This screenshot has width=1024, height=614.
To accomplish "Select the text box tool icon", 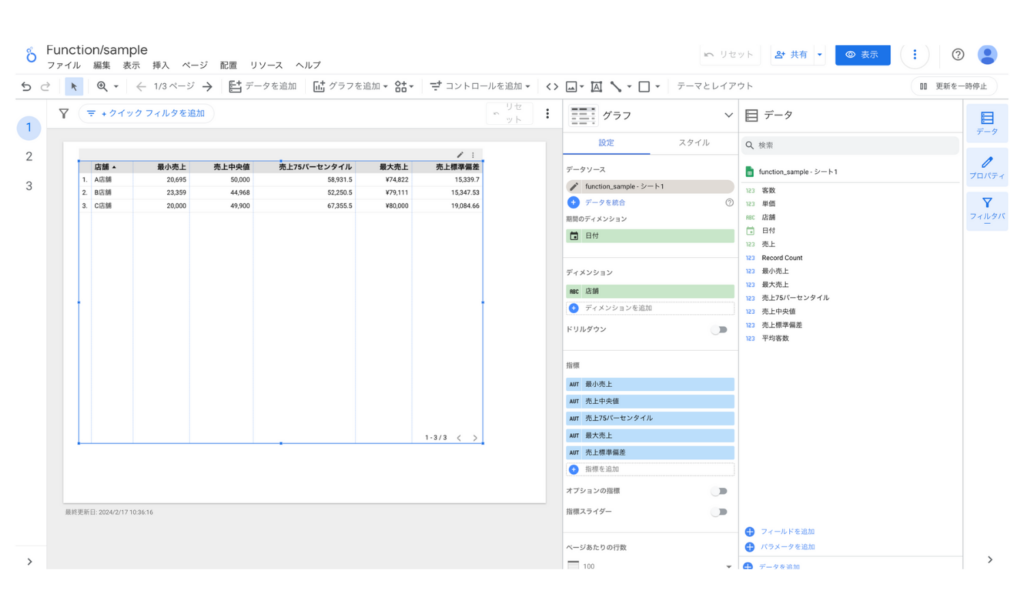I will coord(596,87).
